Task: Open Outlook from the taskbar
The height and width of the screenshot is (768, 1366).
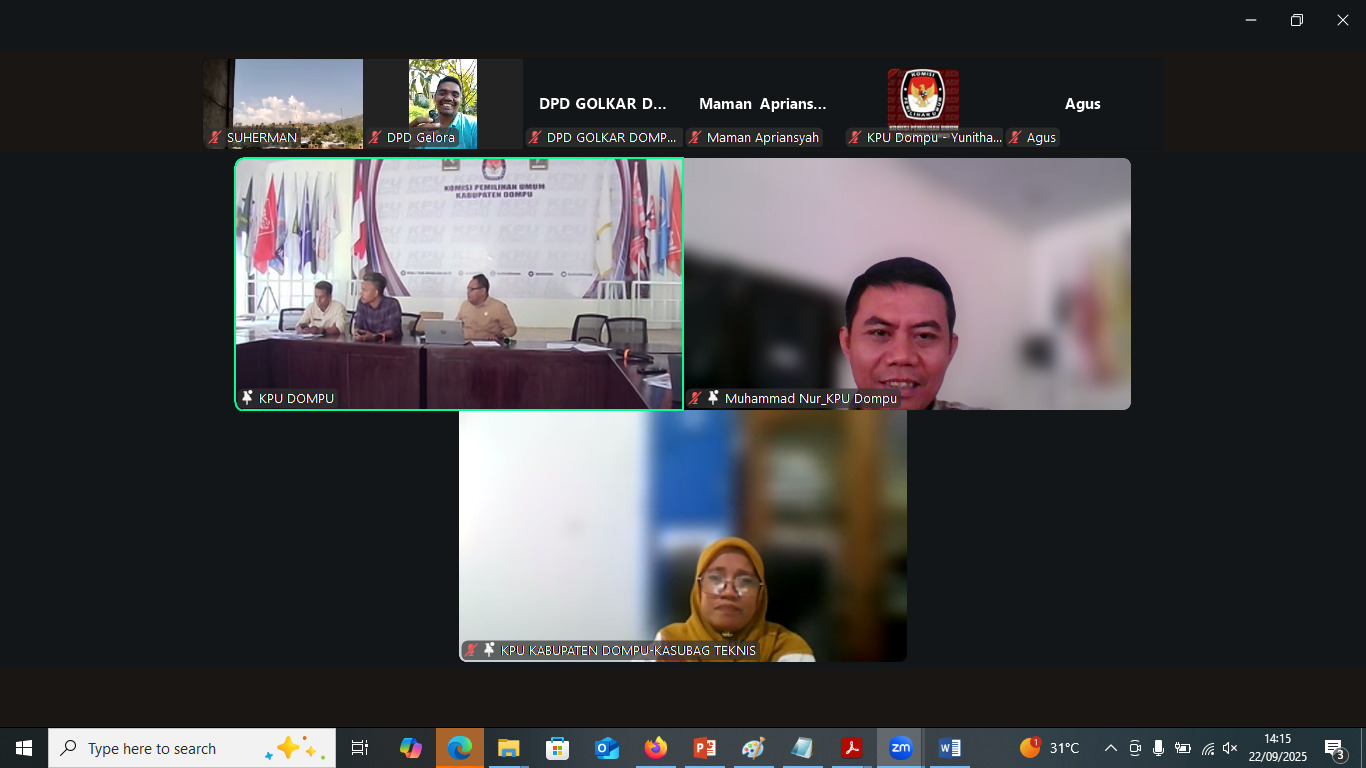Action: click(x=607, y=748)
